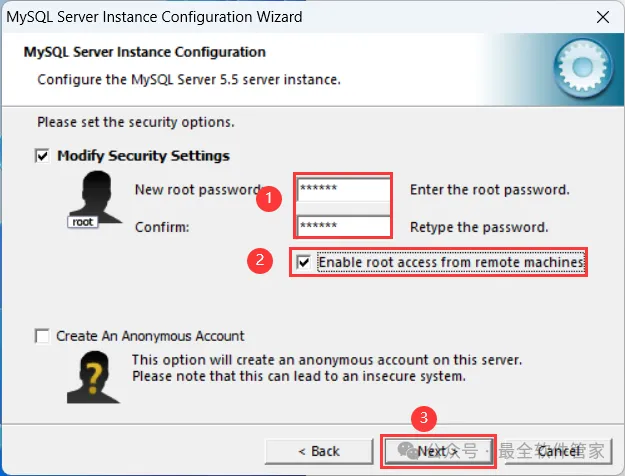The width and height of the screenshot is (625, 476).
Task: Click the small 'root' label badge
Action: point(82,222)
